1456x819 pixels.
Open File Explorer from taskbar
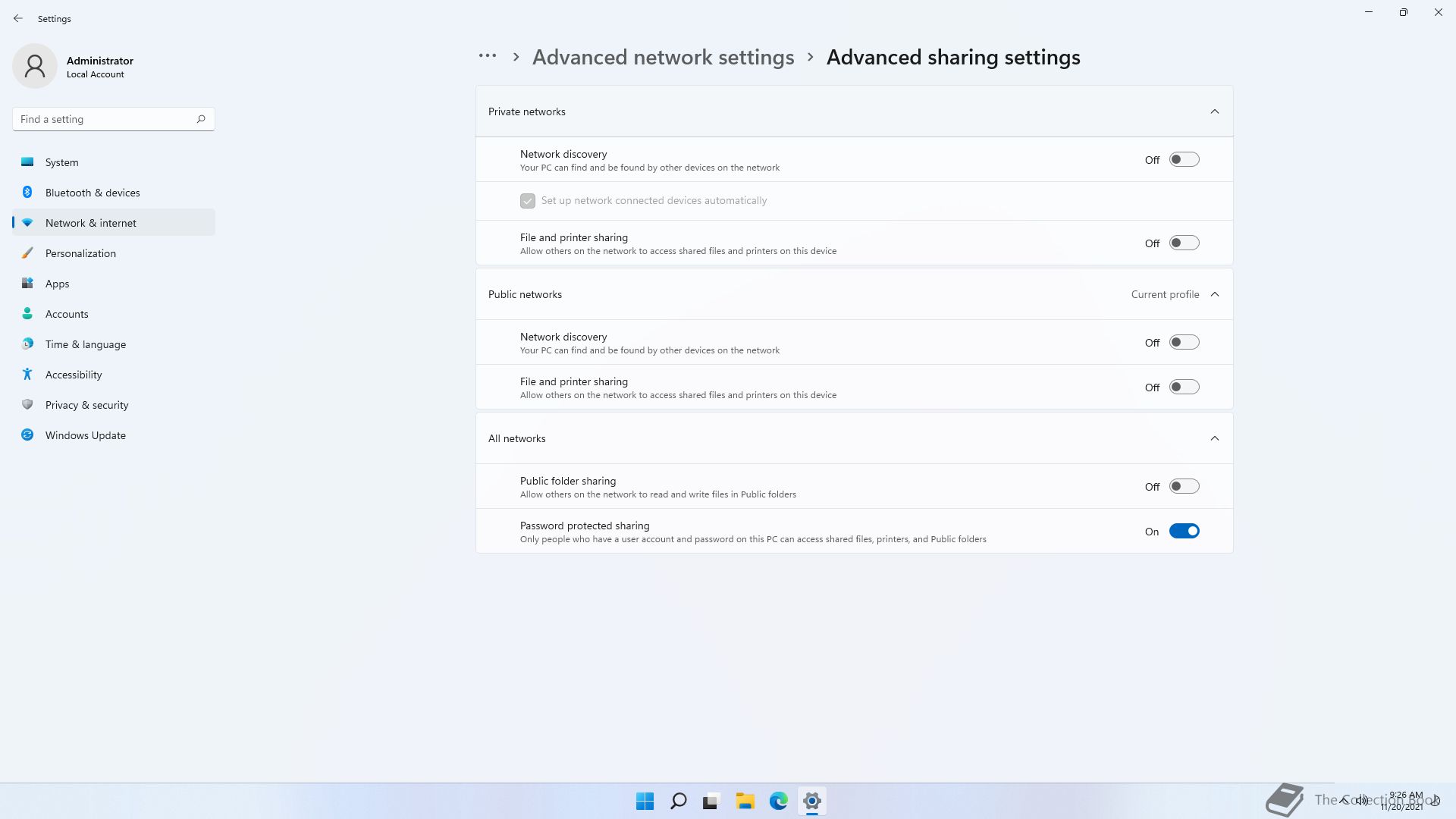click(745, 801)
